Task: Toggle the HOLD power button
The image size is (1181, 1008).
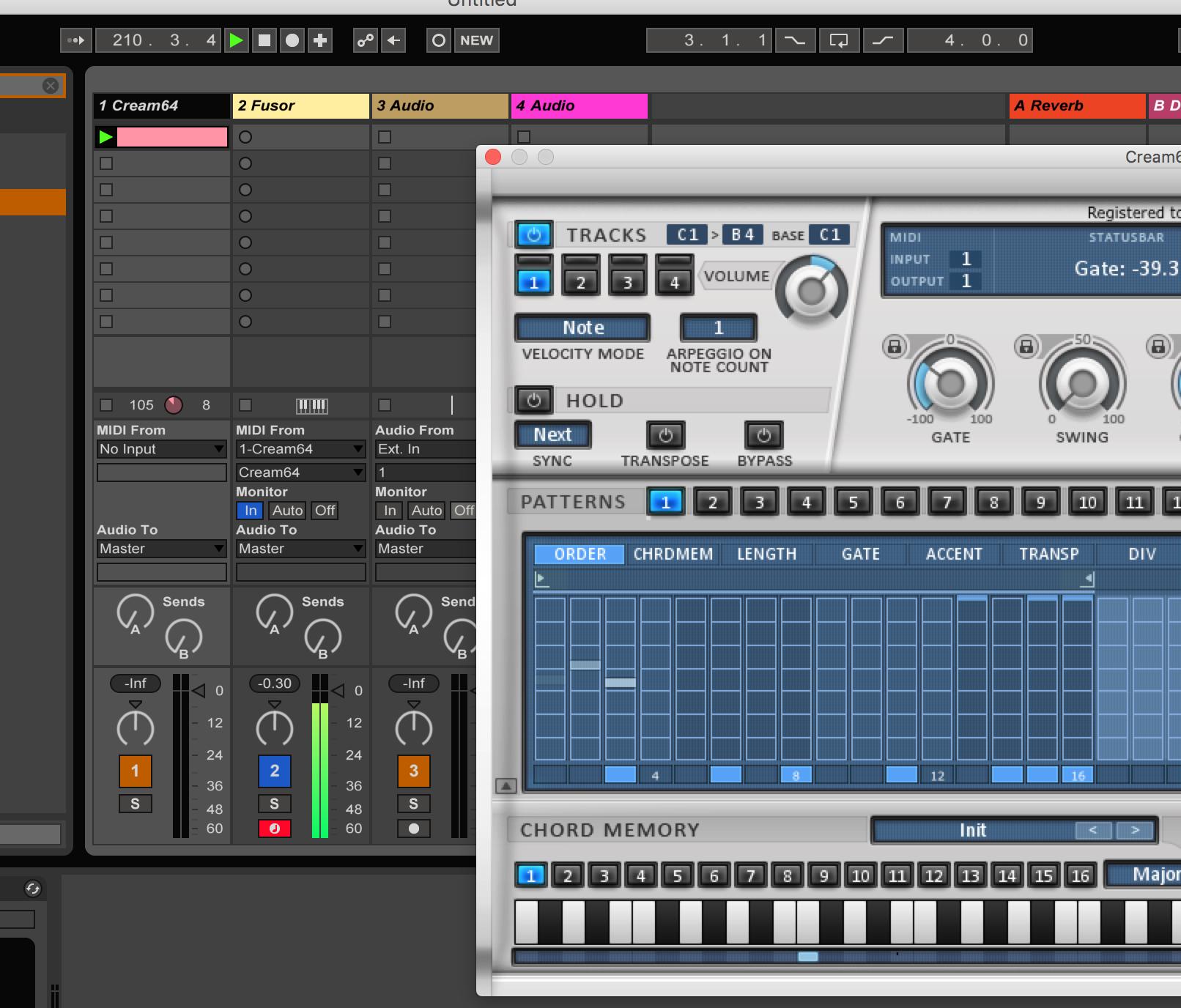Action: point(534,400)
